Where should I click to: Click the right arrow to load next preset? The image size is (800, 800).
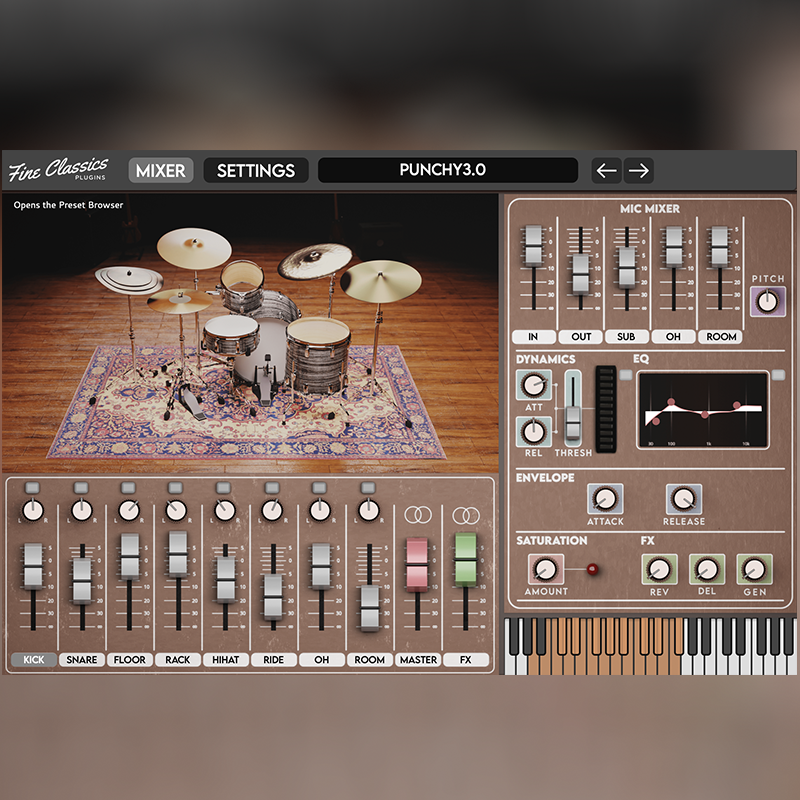639,171
